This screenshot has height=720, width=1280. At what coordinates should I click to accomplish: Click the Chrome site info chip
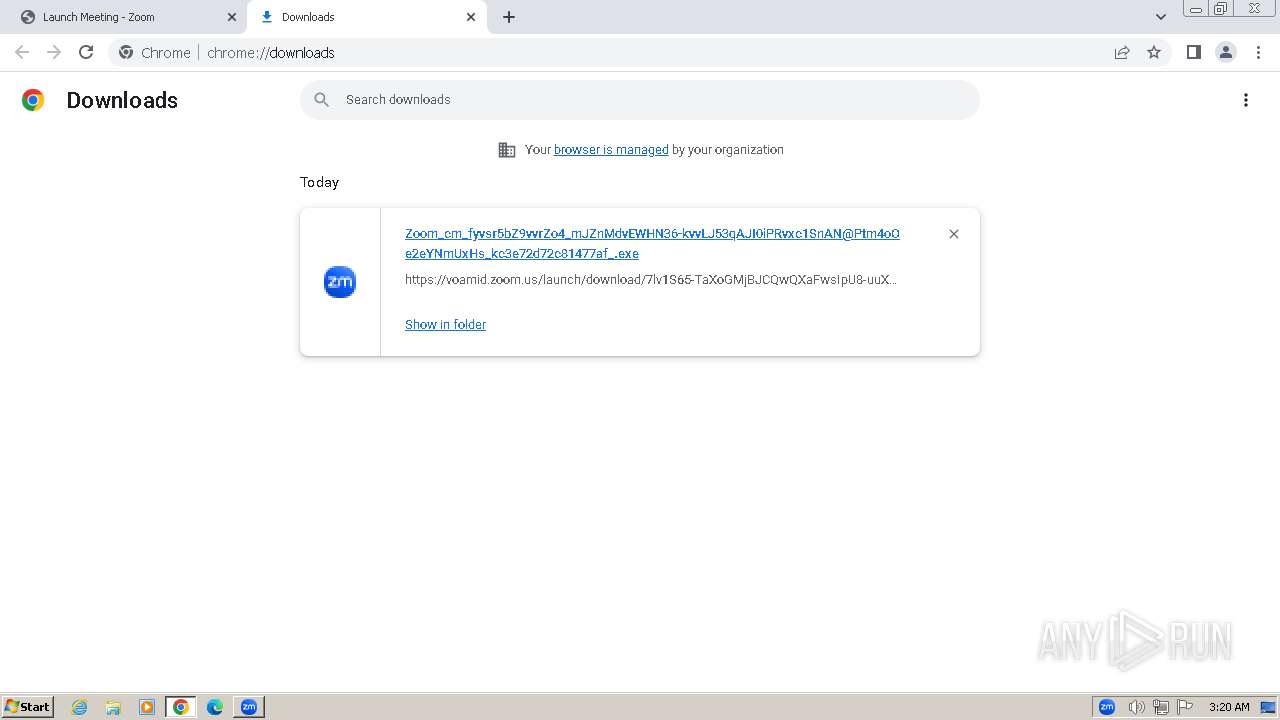tap(155, 52)
